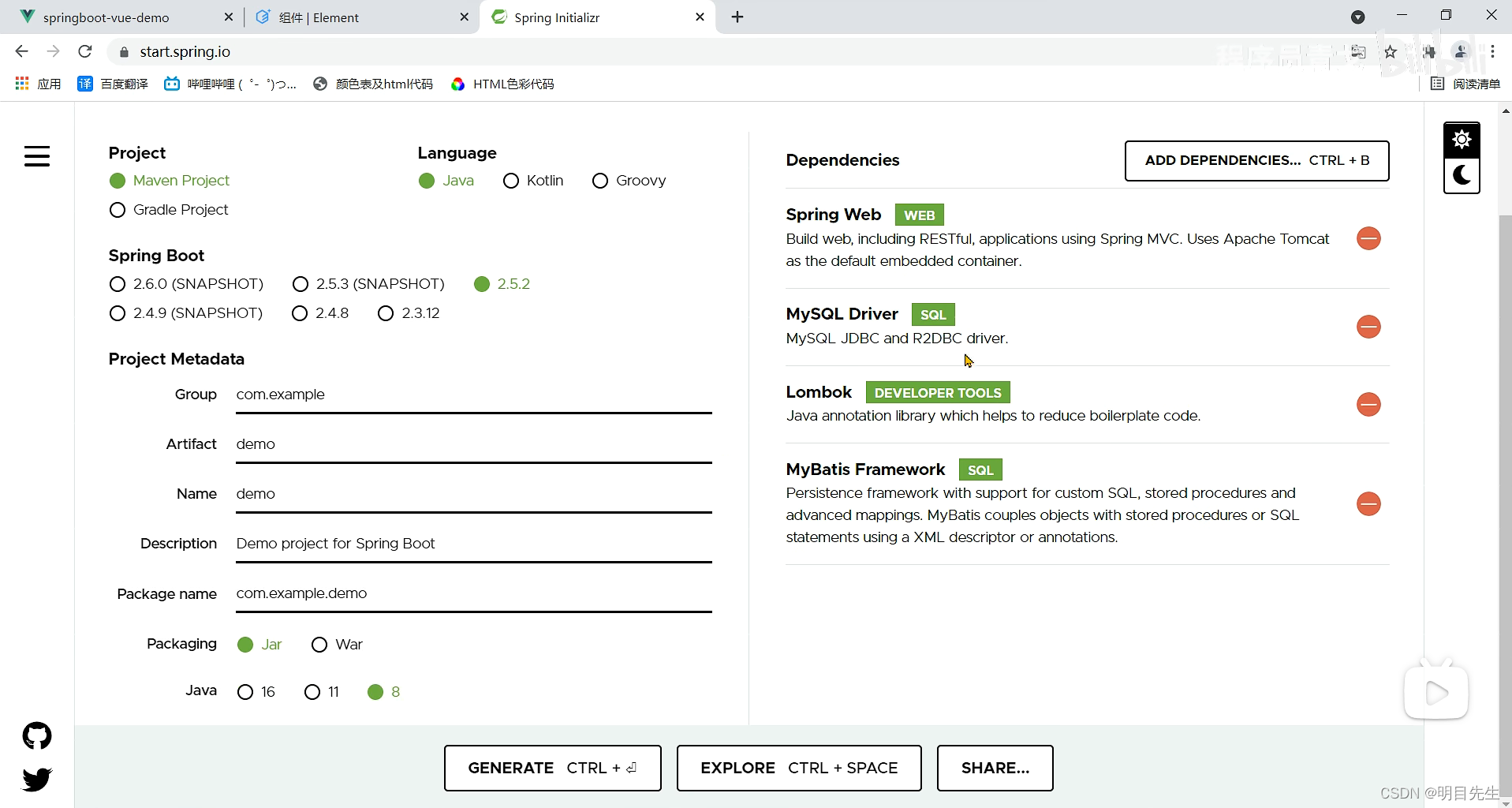
Task: Open the tab search dropdown
Action: tap(1358, 17)
